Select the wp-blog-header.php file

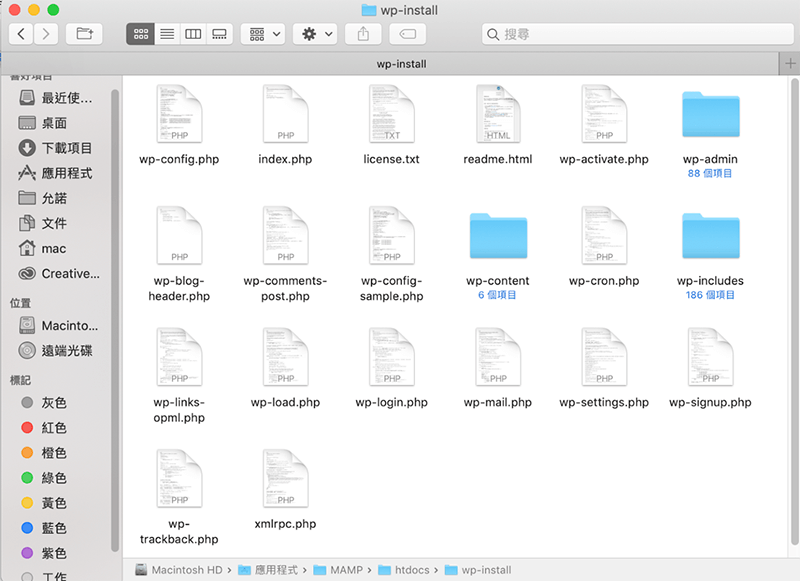click(179, 254)
